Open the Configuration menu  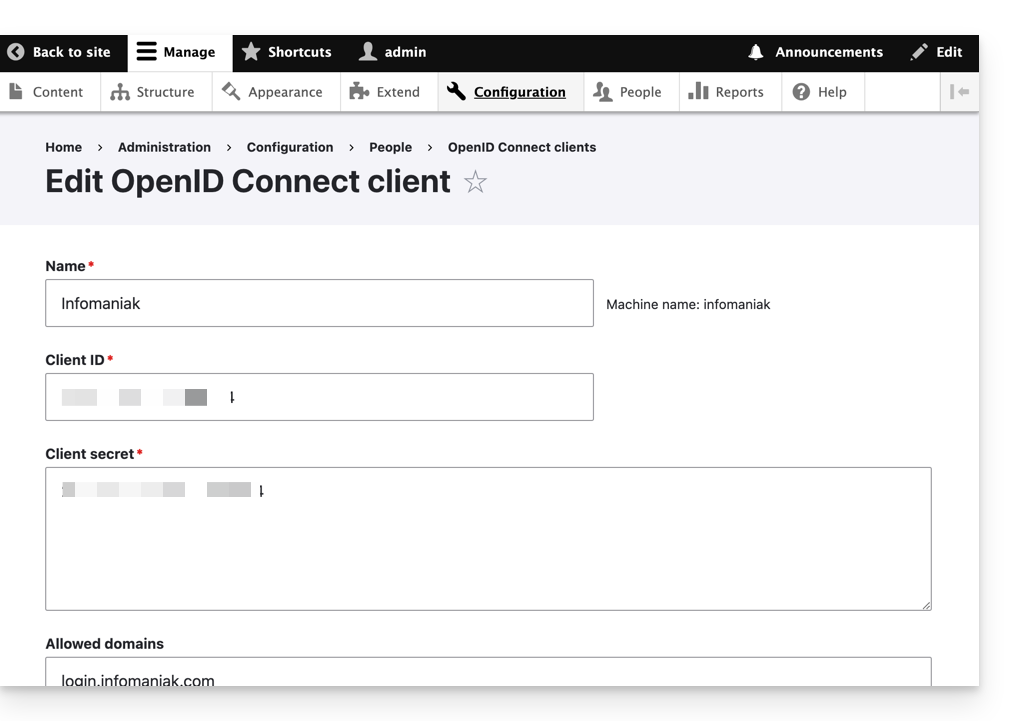point(511,92)
